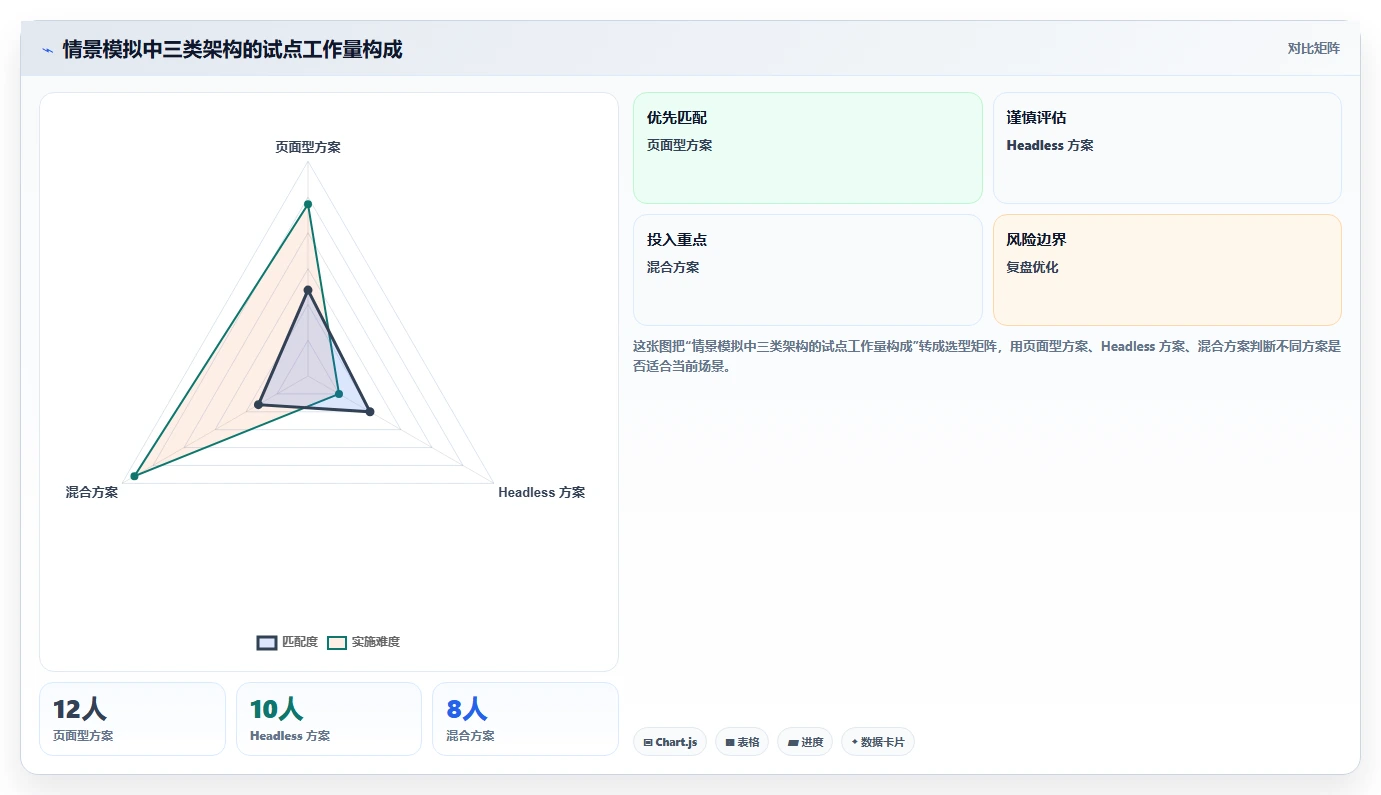Click the 数据卡片 tag chip
The height and width of the screenshot is (795, 1381).
878,742
